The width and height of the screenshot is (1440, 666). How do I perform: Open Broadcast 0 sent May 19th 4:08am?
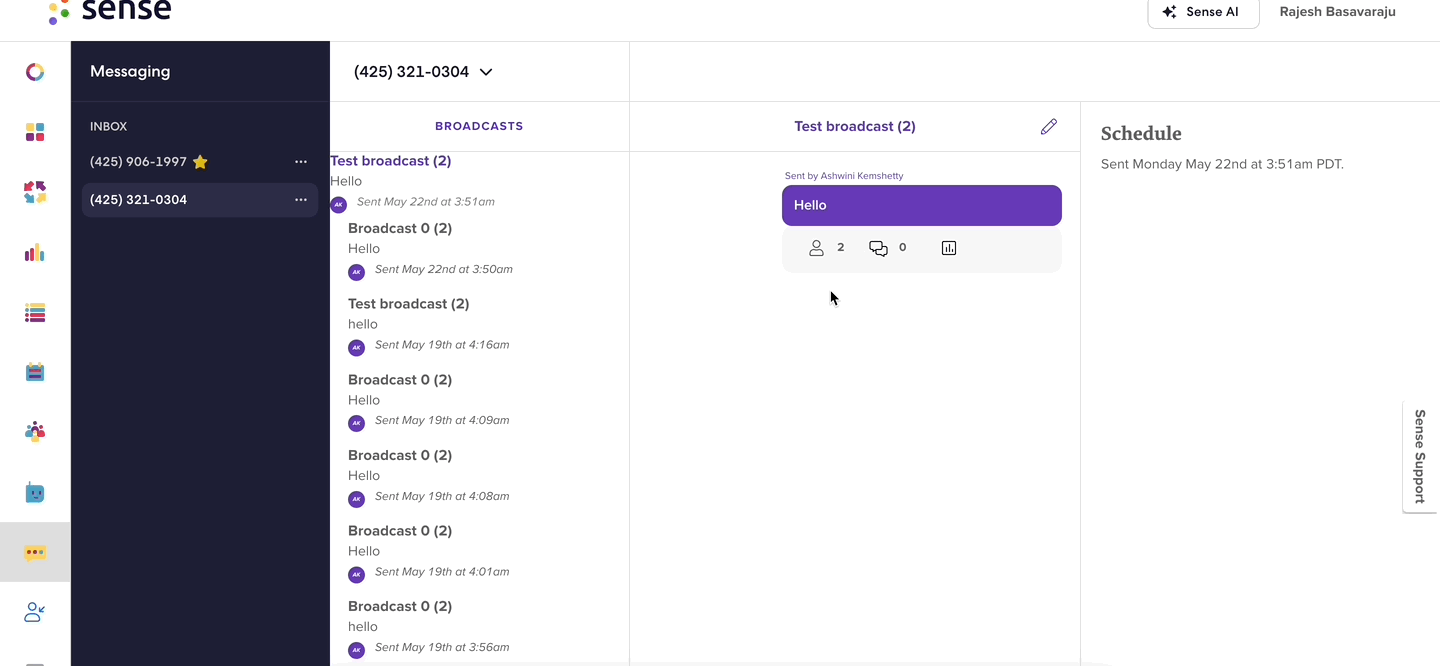[479, 477]
